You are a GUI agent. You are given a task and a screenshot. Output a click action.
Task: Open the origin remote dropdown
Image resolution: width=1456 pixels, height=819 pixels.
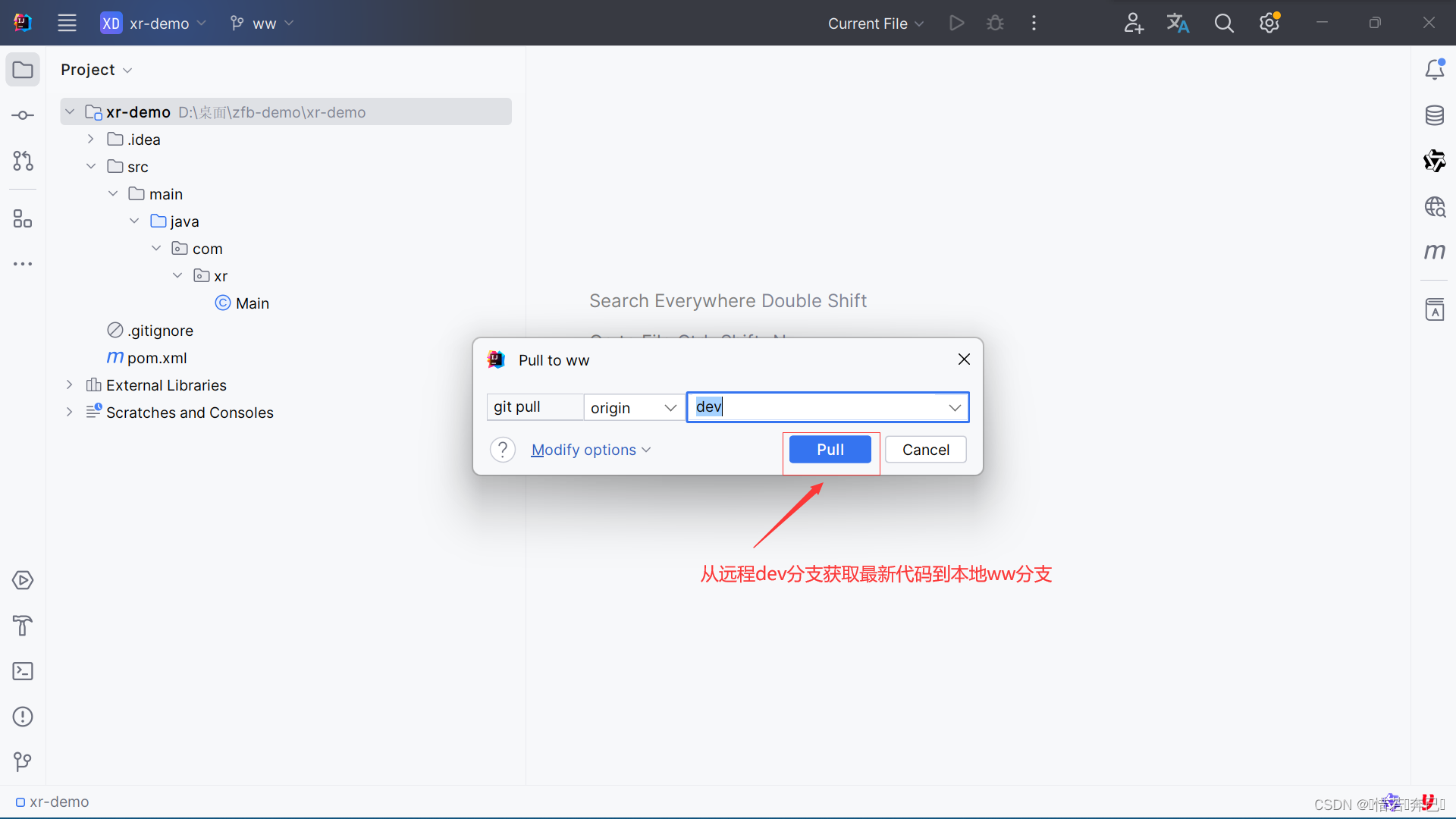point(633,407)
